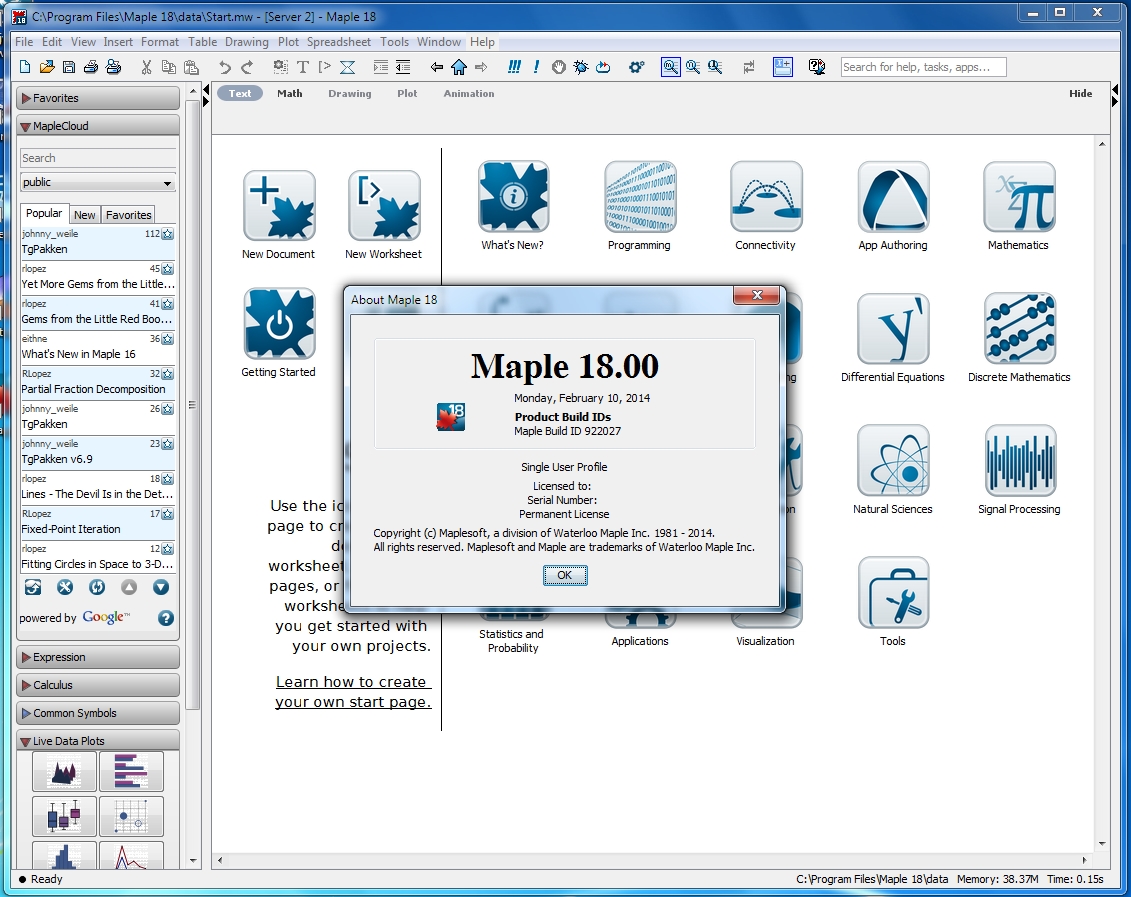This screenshot has width=1131, height=897.
Task: Select Text mode toggle
Action: 239,93
